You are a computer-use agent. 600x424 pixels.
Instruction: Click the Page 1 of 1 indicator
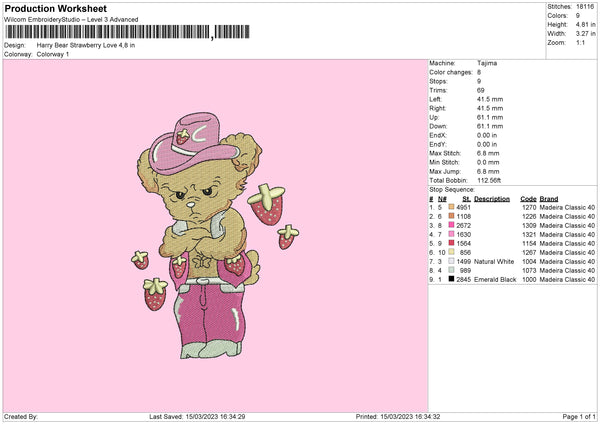pyautogui.click(x=579, y=417)
